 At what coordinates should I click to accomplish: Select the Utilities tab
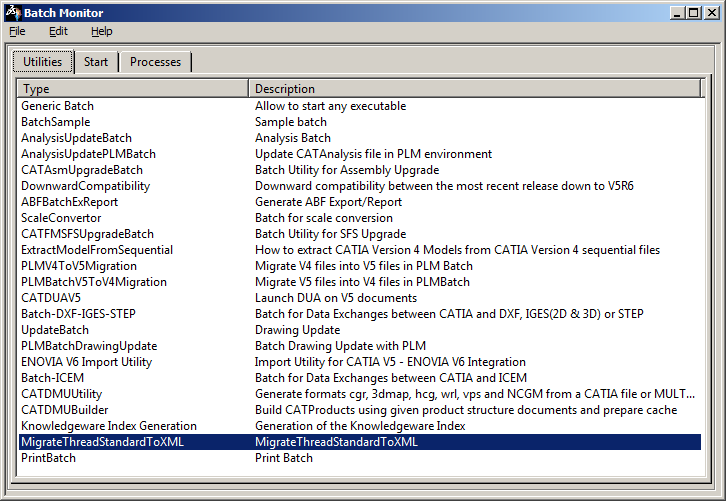click(x=42, y=62)
